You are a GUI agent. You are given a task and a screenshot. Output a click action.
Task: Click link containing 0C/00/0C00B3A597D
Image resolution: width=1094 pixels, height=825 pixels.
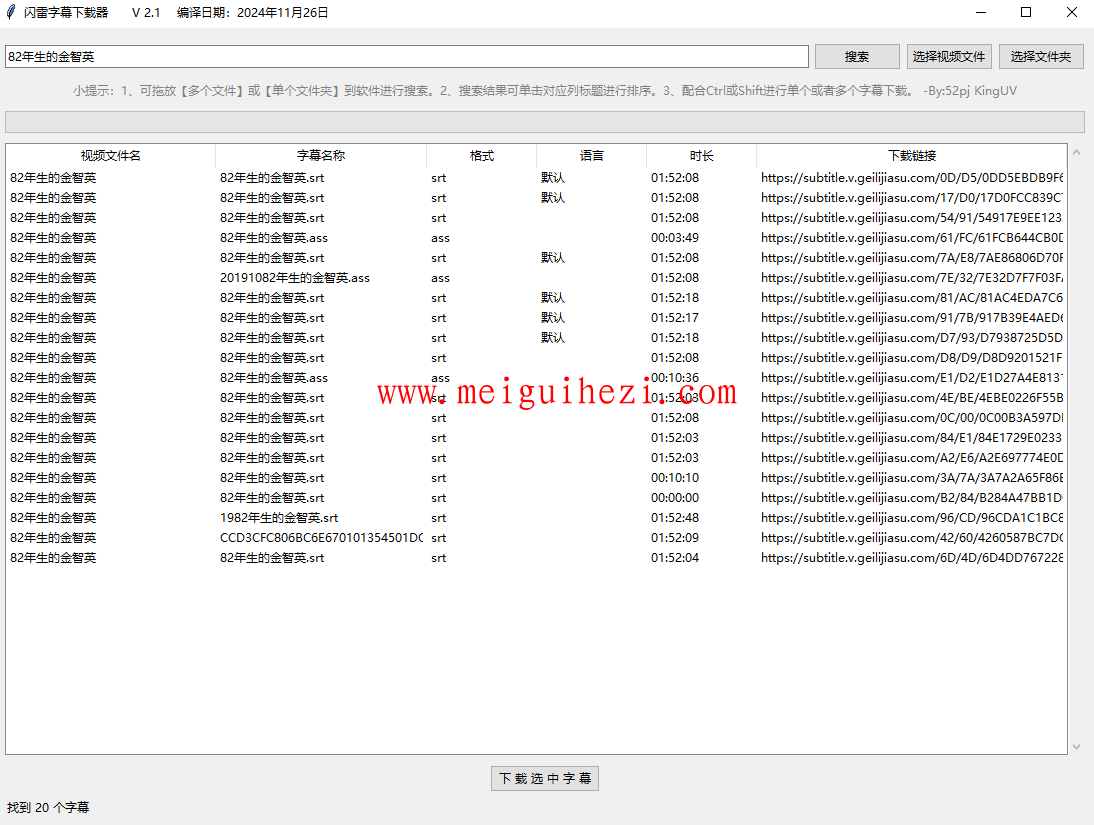click(x=912, y=418)
